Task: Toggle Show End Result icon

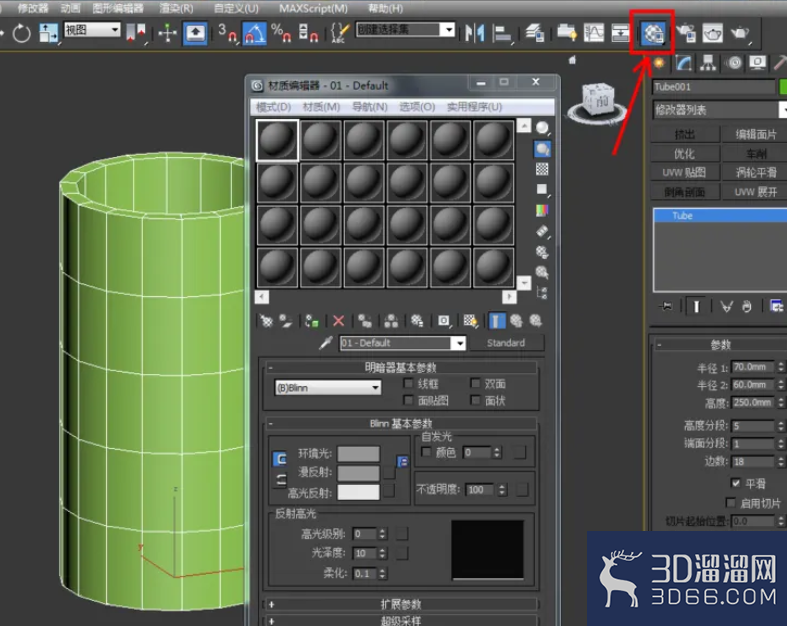Action: pyautogui.click(x=496, y=321)
